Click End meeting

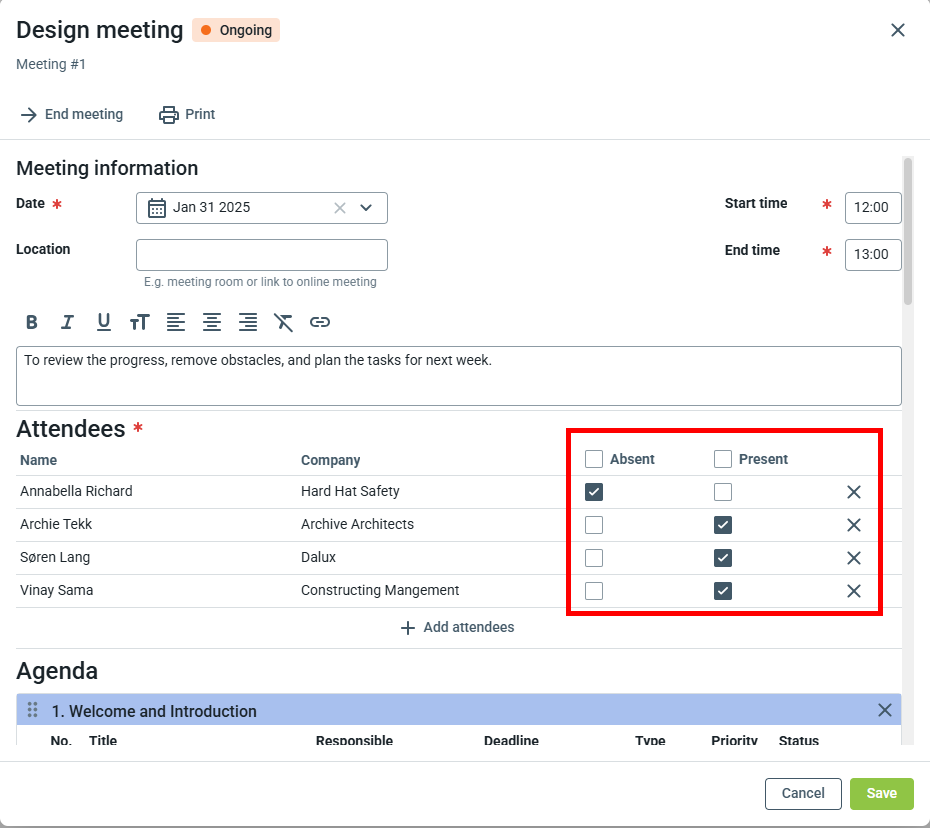point(72,115)
